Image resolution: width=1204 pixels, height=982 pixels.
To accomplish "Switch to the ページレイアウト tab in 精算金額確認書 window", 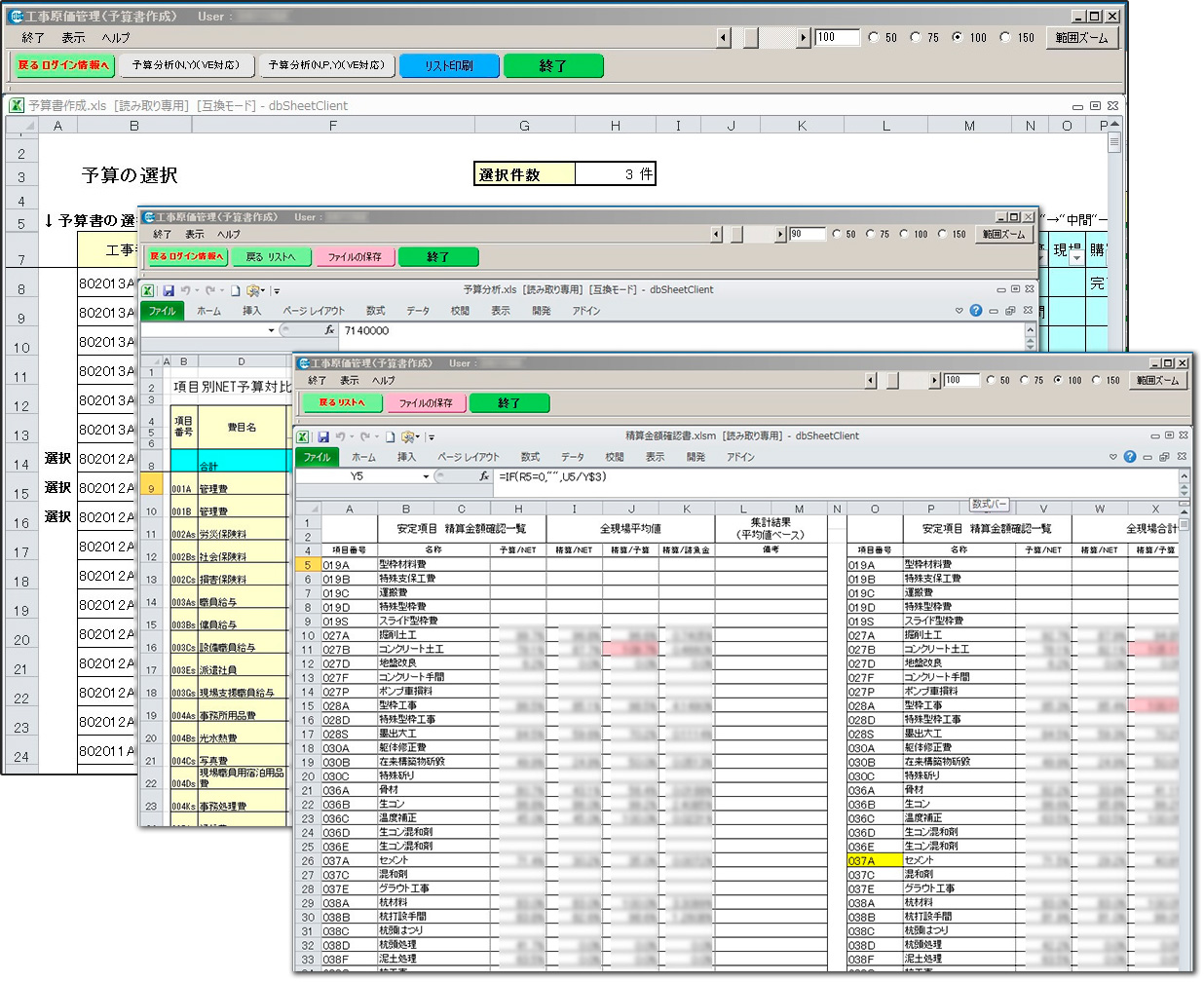I will click(x=469, y=457).
